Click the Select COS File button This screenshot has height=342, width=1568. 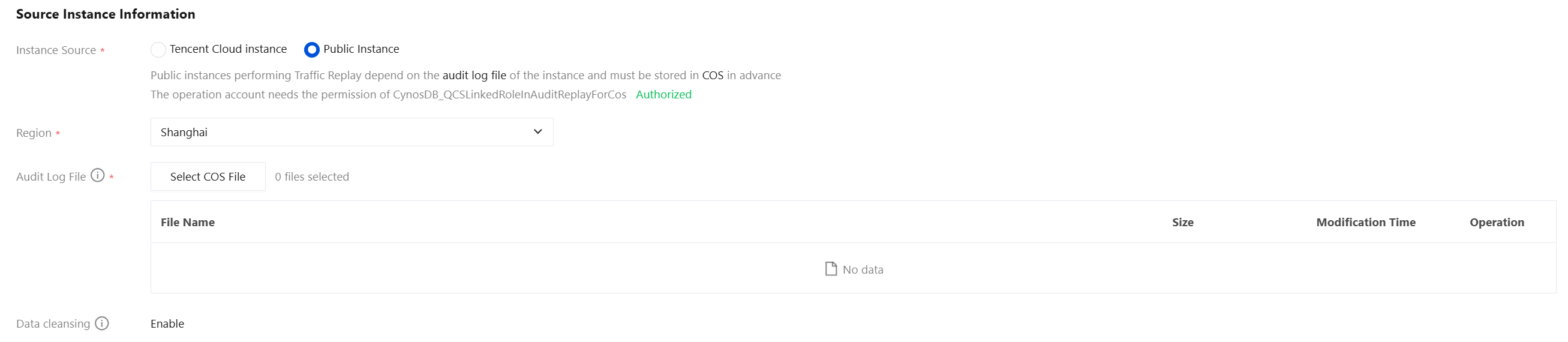coord(208,176)
